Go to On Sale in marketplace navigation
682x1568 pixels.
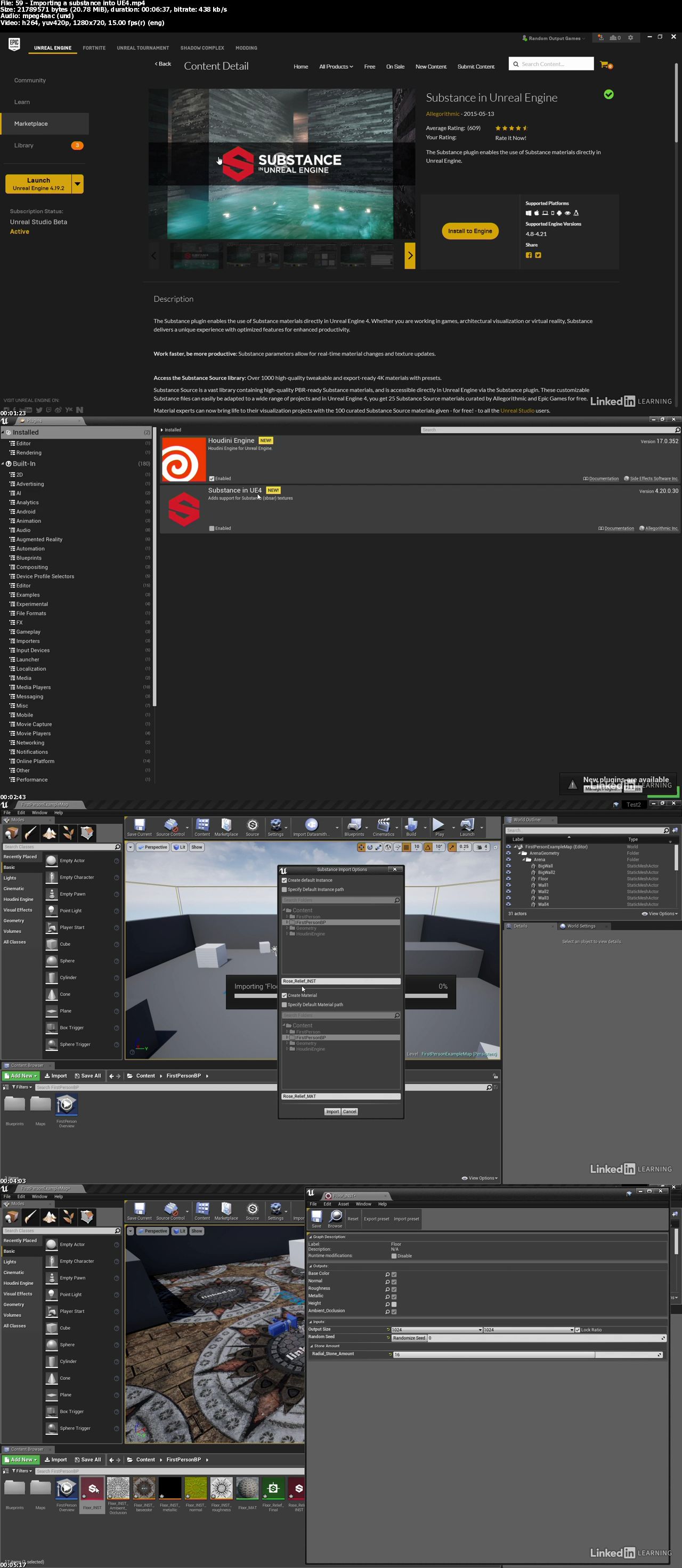pyautogui.click(x=395, y=66)
